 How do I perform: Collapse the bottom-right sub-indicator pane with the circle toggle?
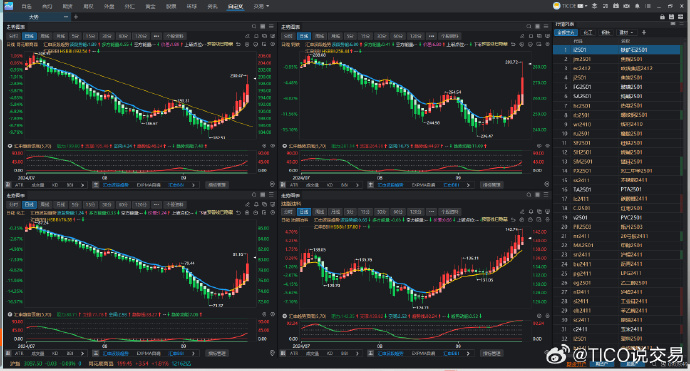[284, 316]
